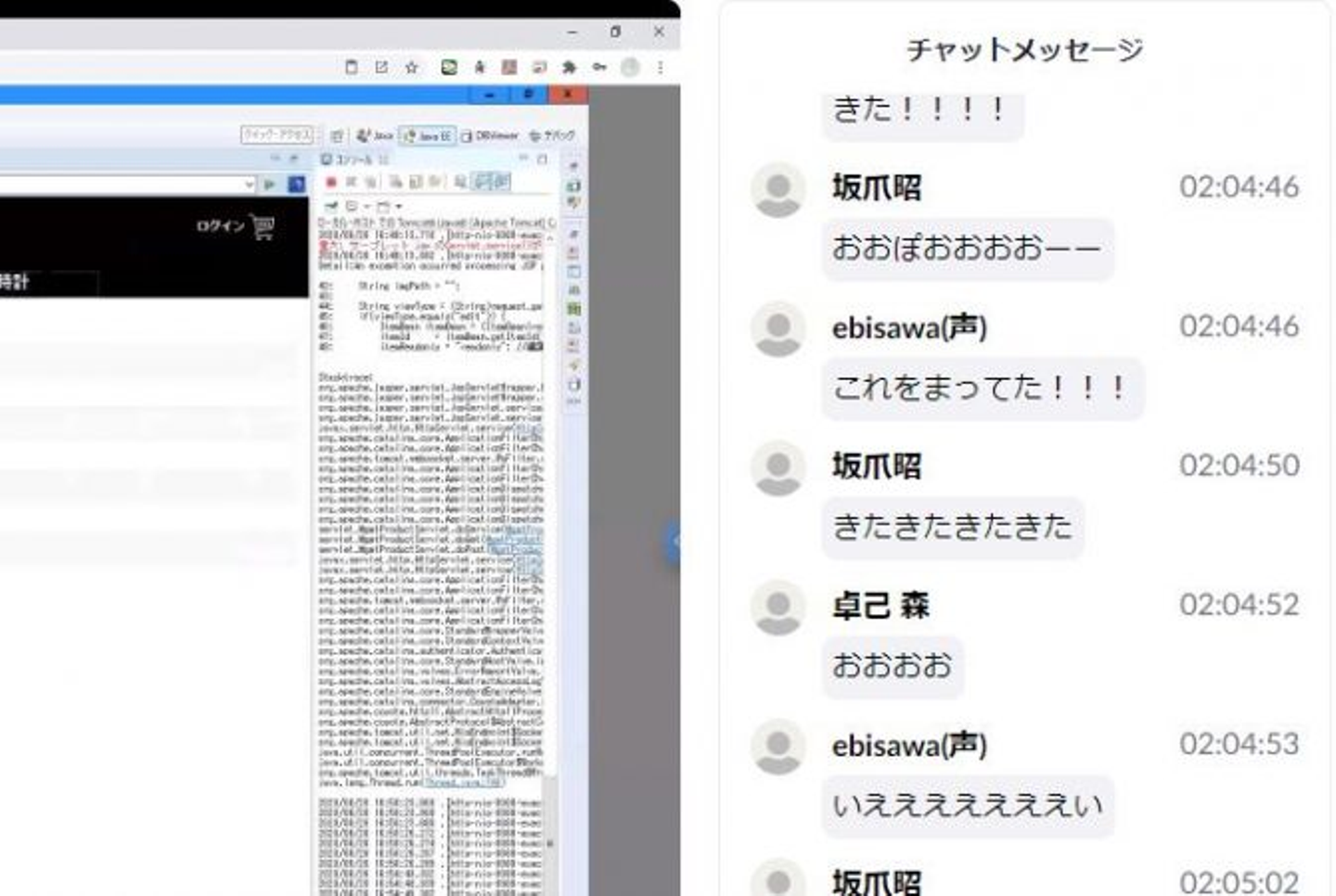Click the message きたきたきたきた
This screenshot has height=896, width=1336.
pyautogui.click(x=953, y=527)
